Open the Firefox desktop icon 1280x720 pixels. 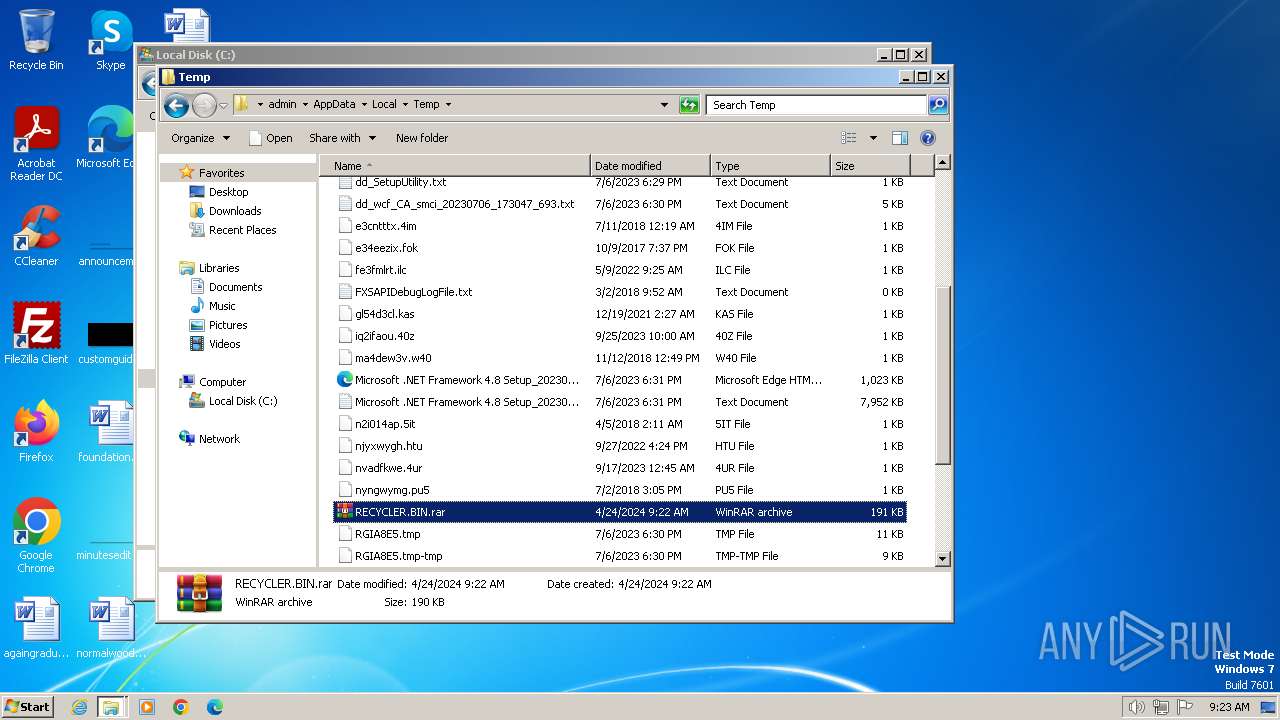click(36, 431)
